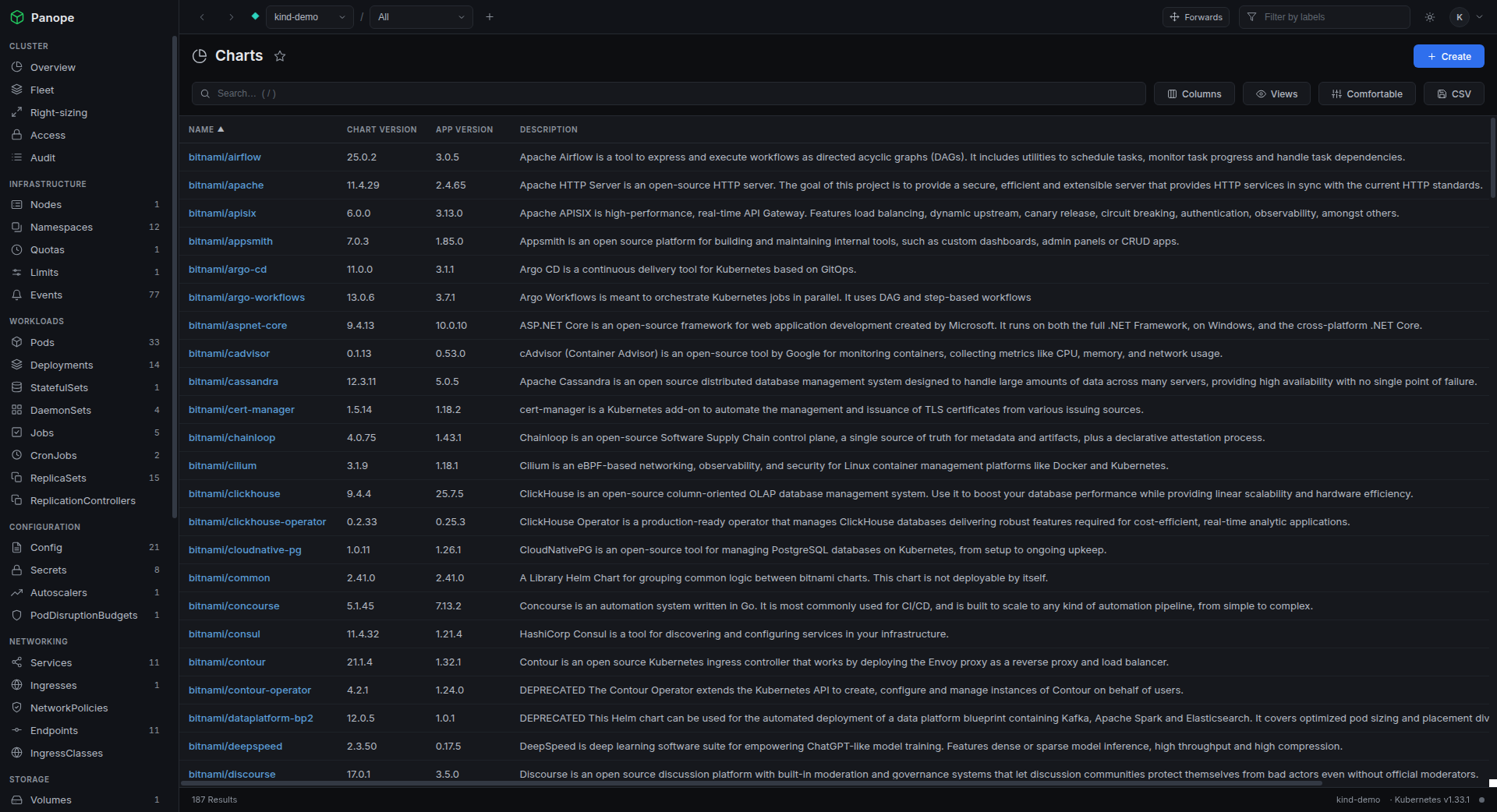This screenshot has height=812, width=1497.
Task: Open the bitnami/cilium chart link
Action: pyautogui.click(x=222, y=465)
